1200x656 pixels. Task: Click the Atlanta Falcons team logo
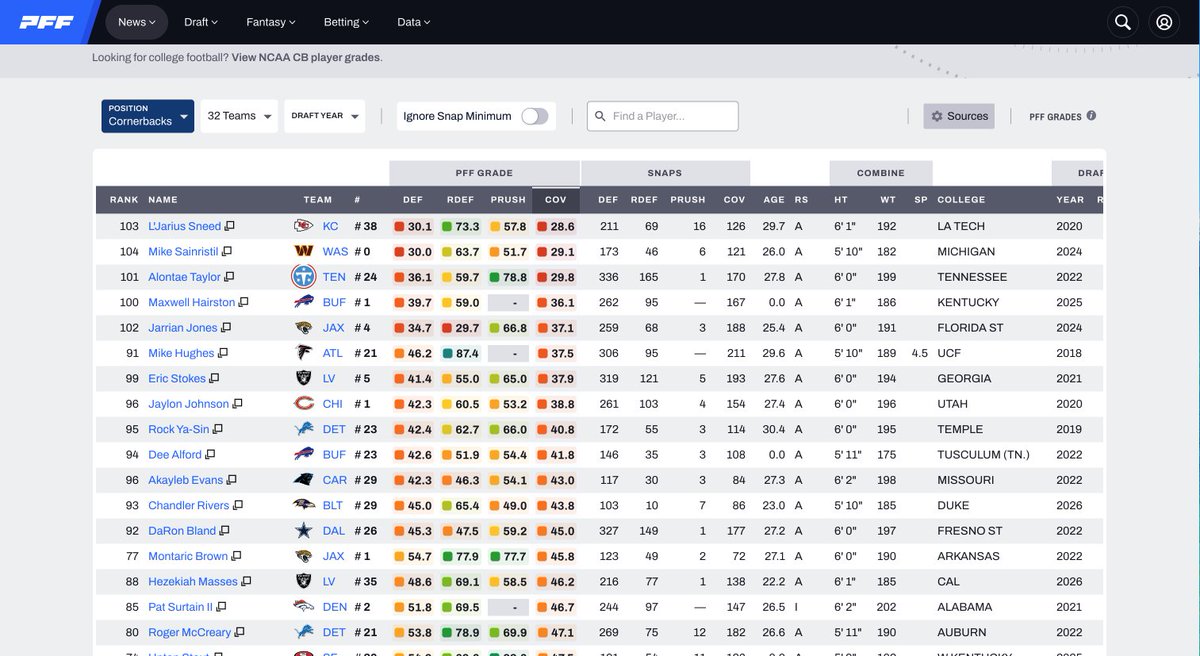303,353
